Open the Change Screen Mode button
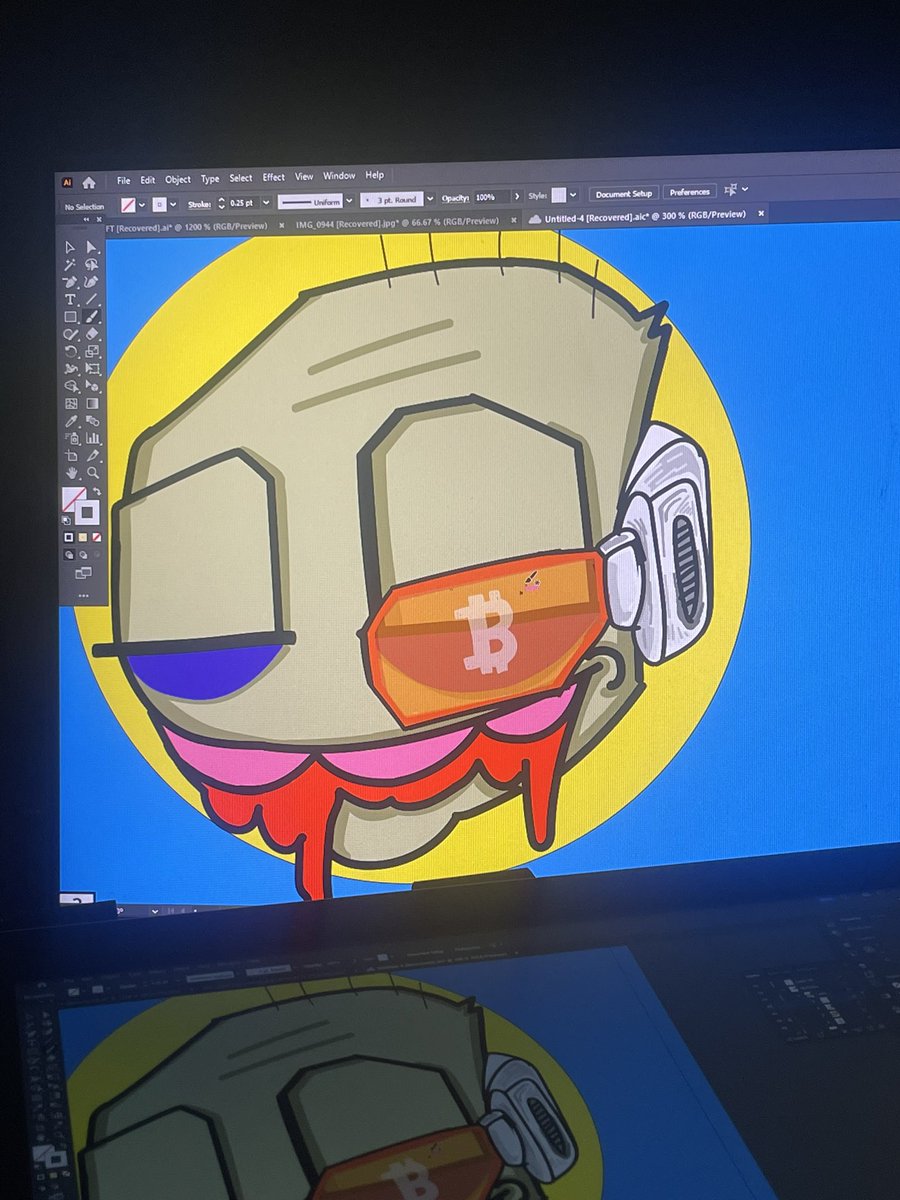The image size is (900, 1200). coord(83,573)
